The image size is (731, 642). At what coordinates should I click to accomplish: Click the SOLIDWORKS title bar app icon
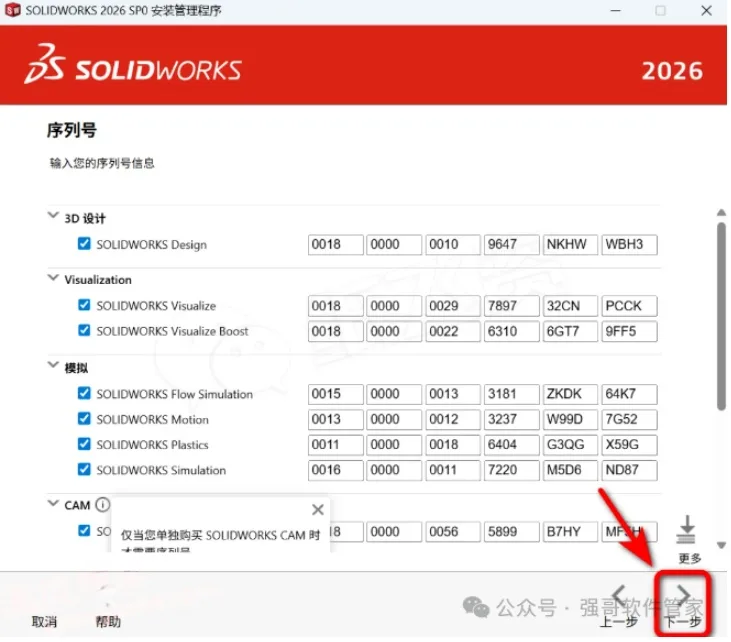coord(13,10)
